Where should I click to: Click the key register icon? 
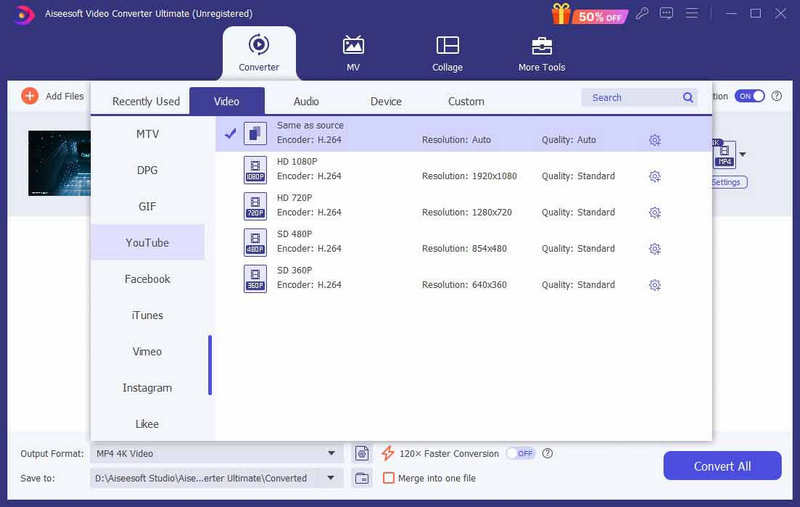click(642, 14)
